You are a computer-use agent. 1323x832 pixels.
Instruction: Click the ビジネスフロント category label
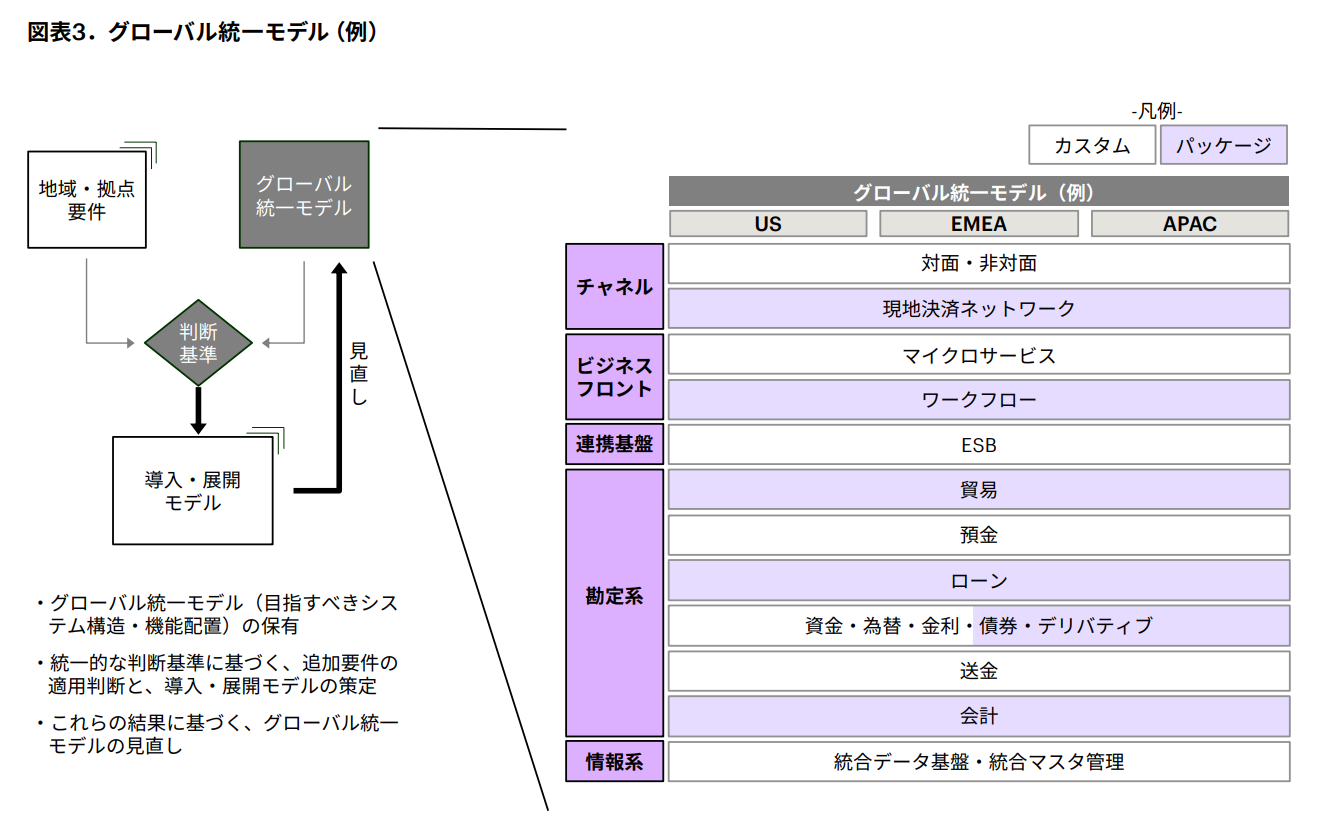(x=614, y=377)
